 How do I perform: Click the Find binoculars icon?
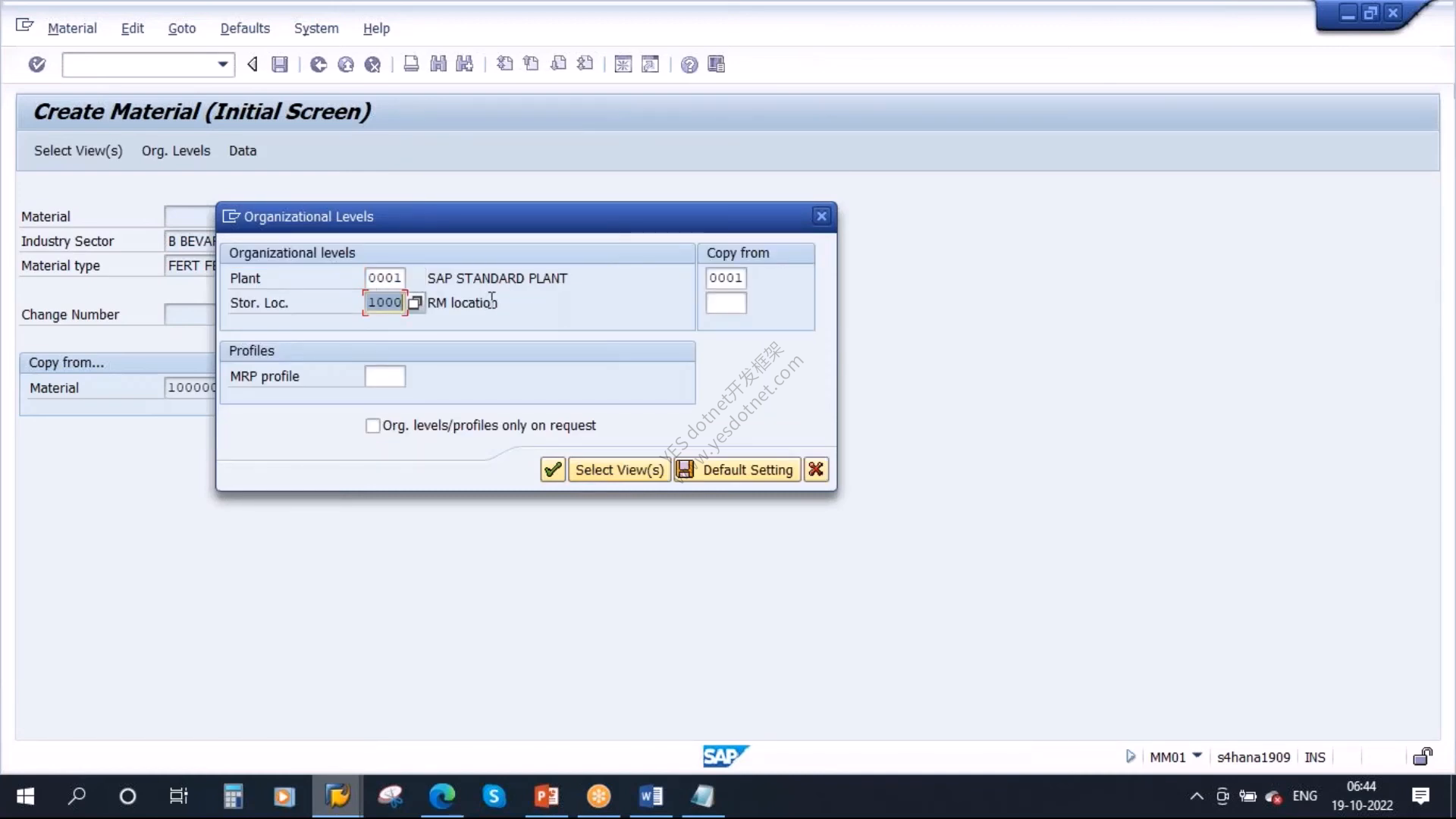click(x=438, y=64)
